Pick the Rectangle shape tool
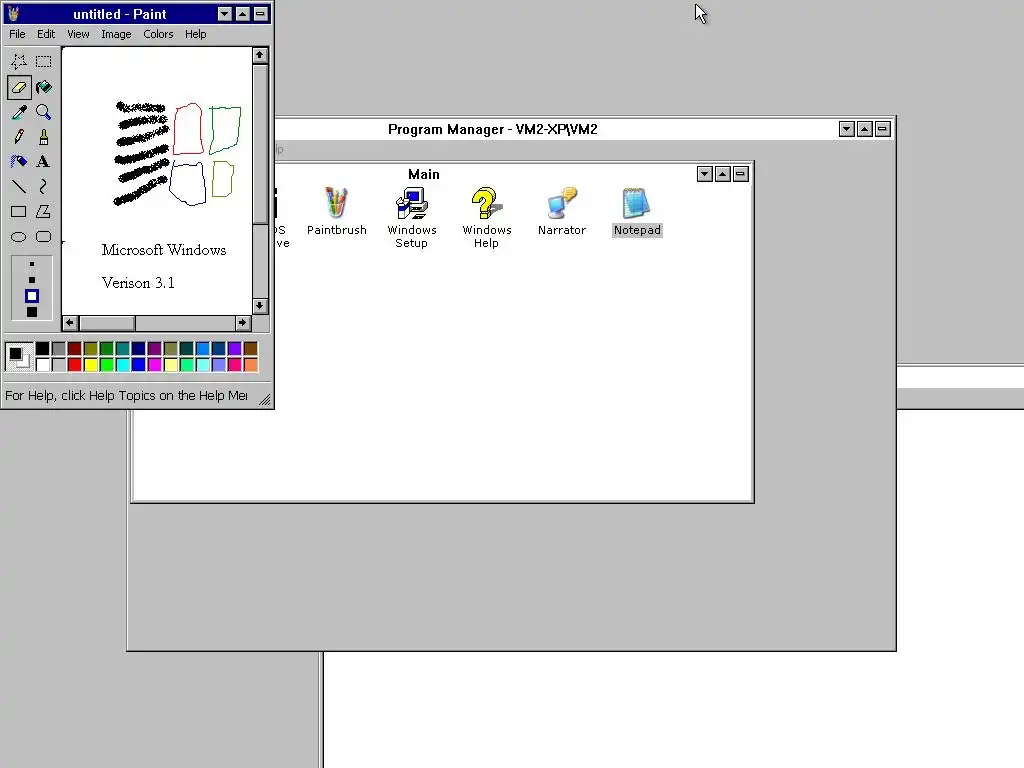 [x=19, y=212]
